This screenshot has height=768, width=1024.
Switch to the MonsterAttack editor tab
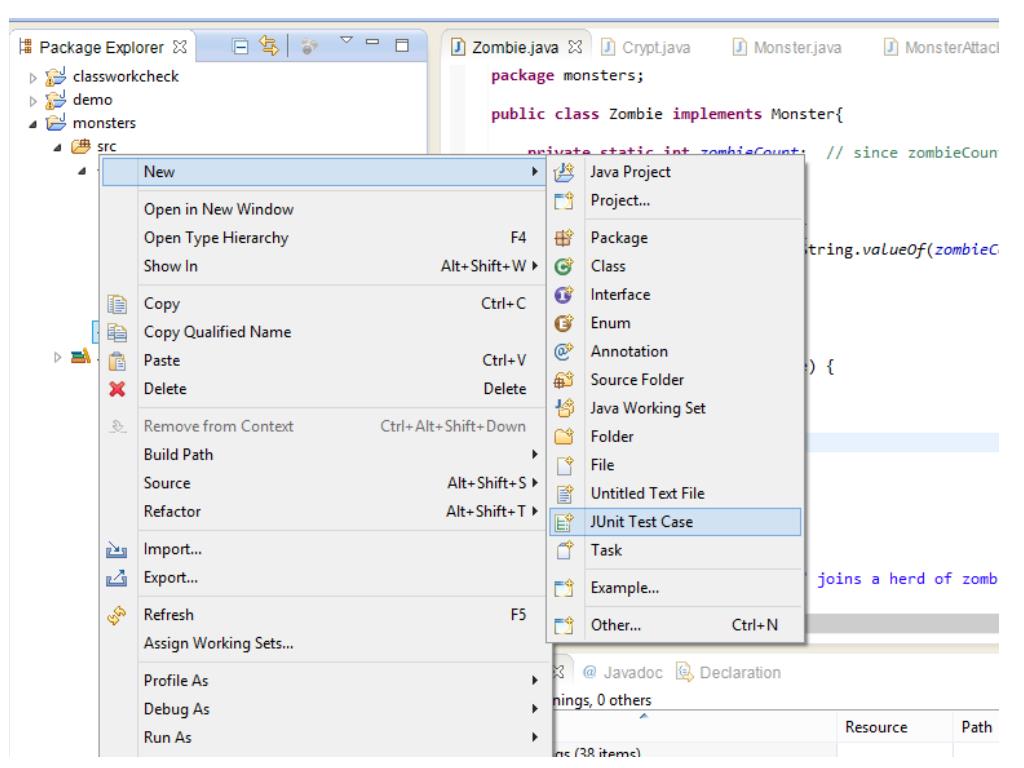[x=941, y=48]
